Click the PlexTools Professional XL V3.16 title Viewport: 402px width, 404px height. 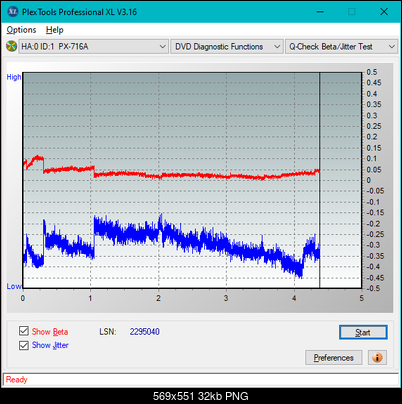coord(79,12)
